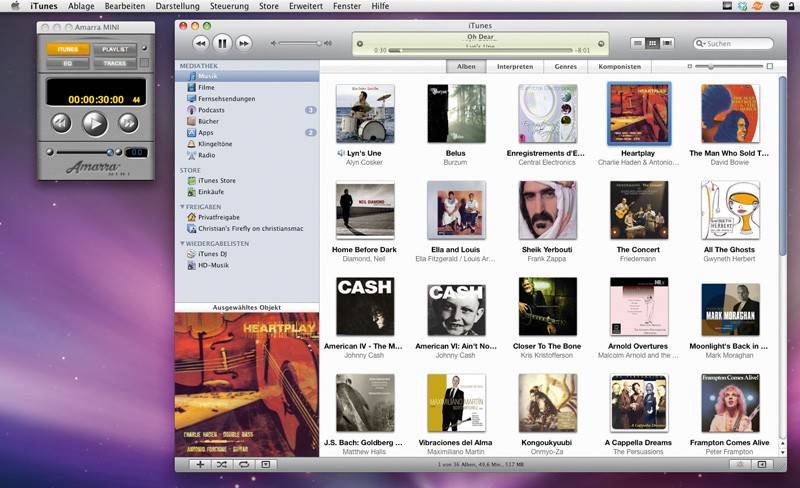Click the circular arrow right of track display

(x=601, y=44)
